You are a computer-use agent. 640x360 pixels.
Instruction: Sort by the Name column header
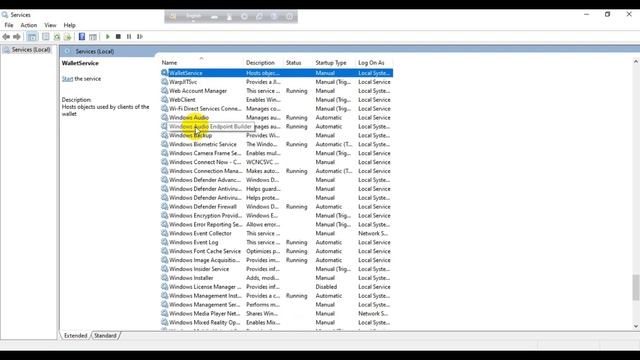(202, 63)
